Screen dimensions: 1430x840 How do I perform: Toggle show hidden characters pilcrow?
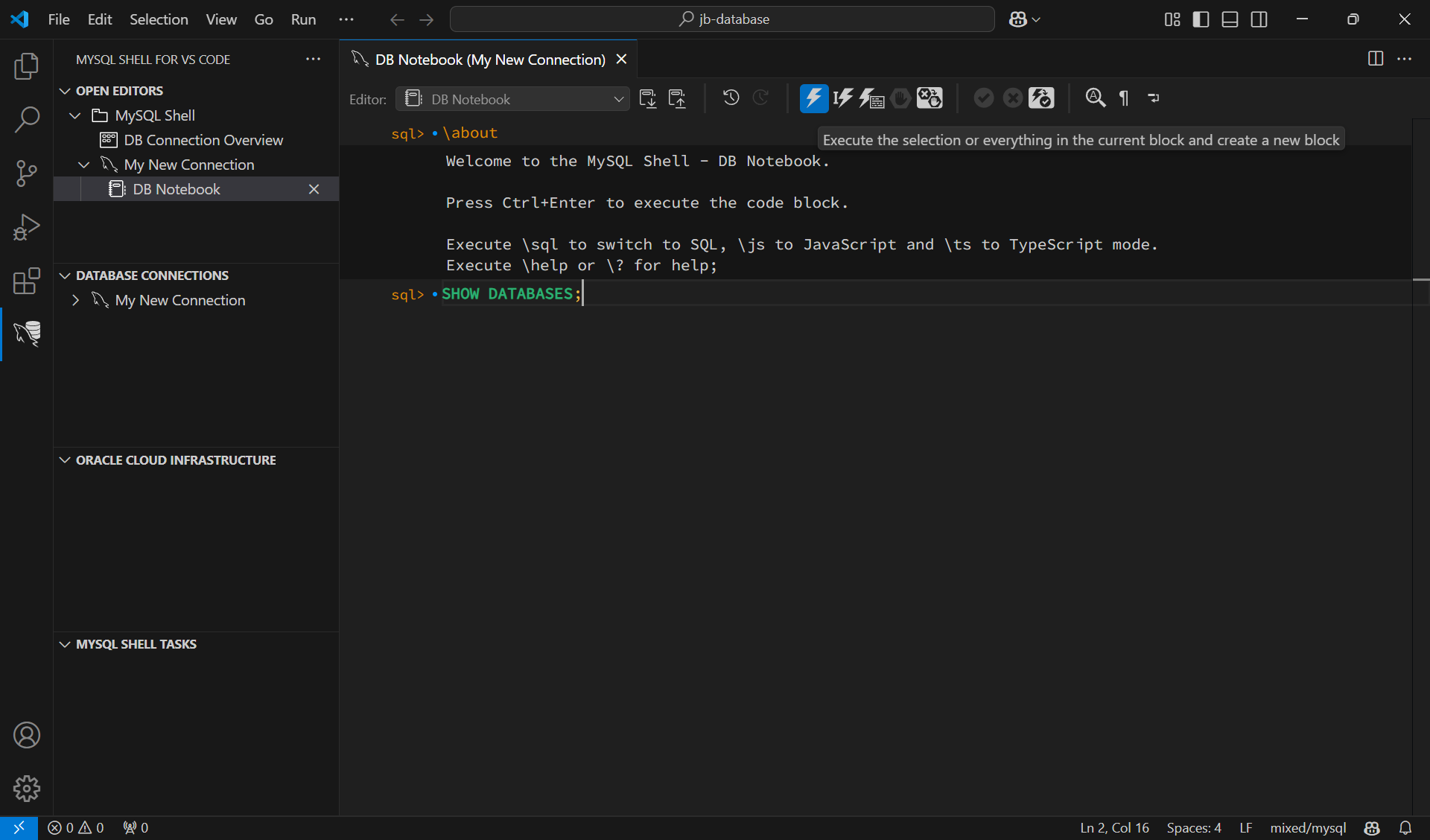(x=1124, y=98)
